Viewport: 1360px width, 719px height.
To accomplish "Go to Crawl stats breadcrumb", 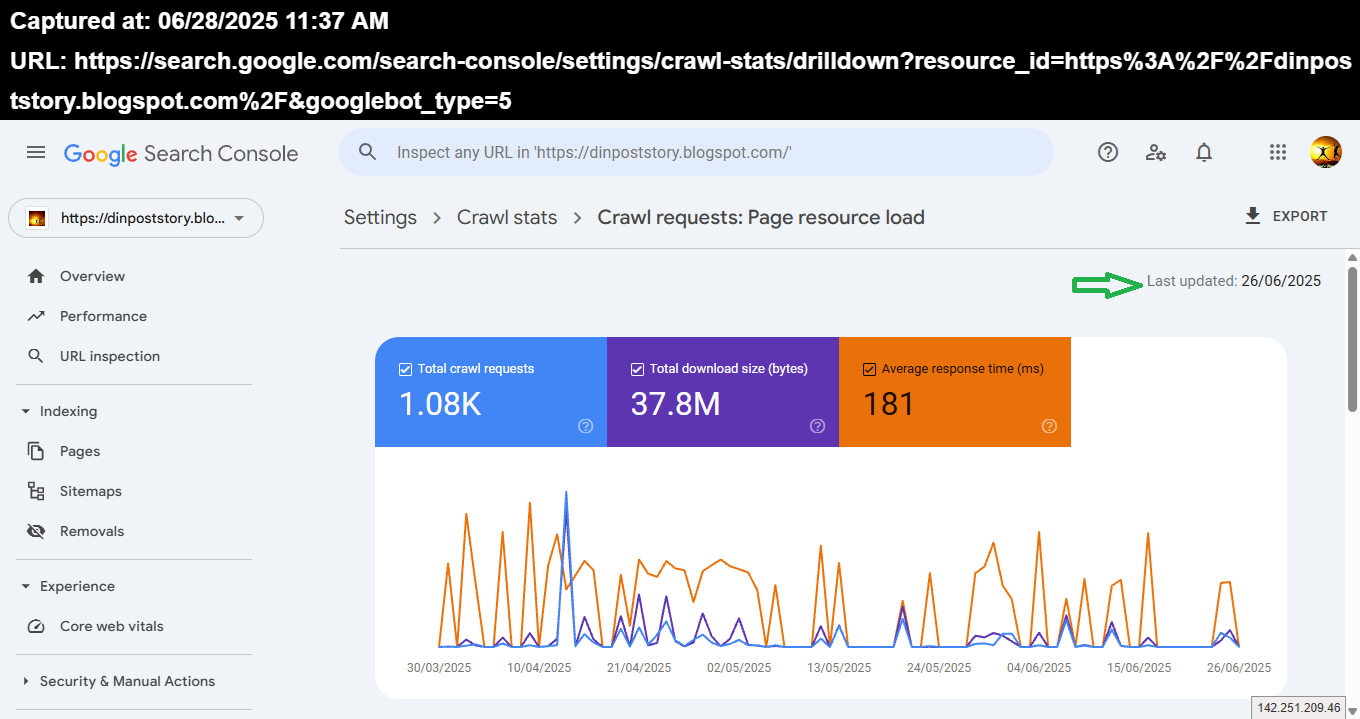I will click(x=507, y=217).
